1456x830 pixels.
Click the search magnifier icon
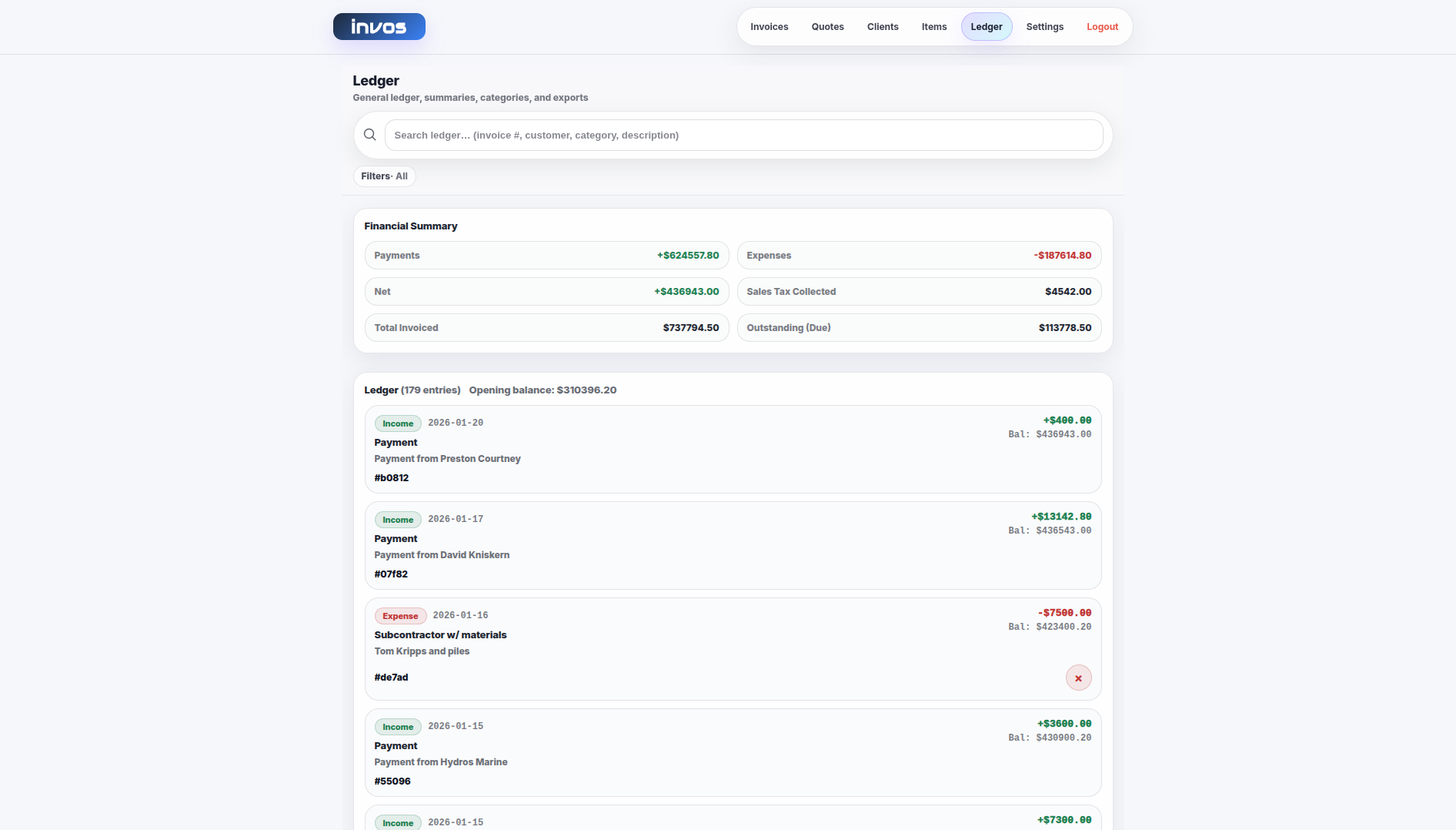coord(370,135)
